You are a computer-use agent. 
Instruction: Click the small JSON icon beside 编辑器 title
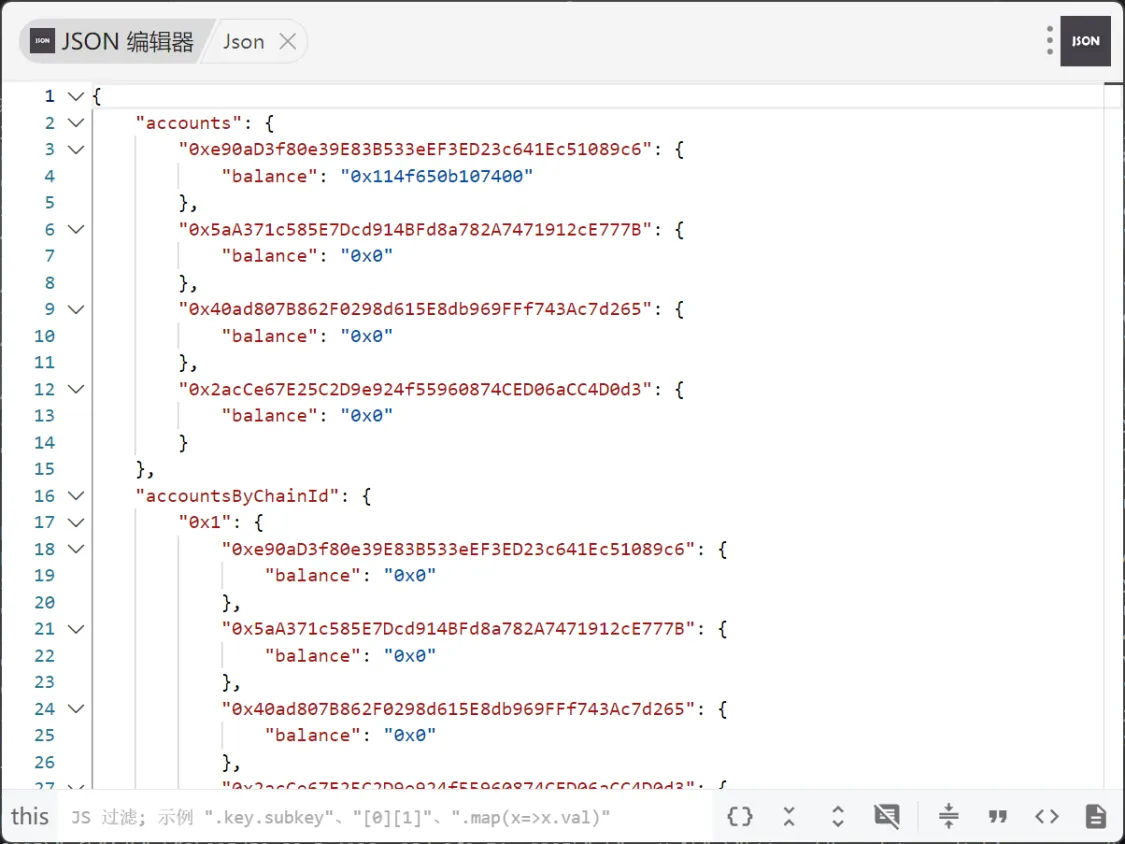point(42,41)
